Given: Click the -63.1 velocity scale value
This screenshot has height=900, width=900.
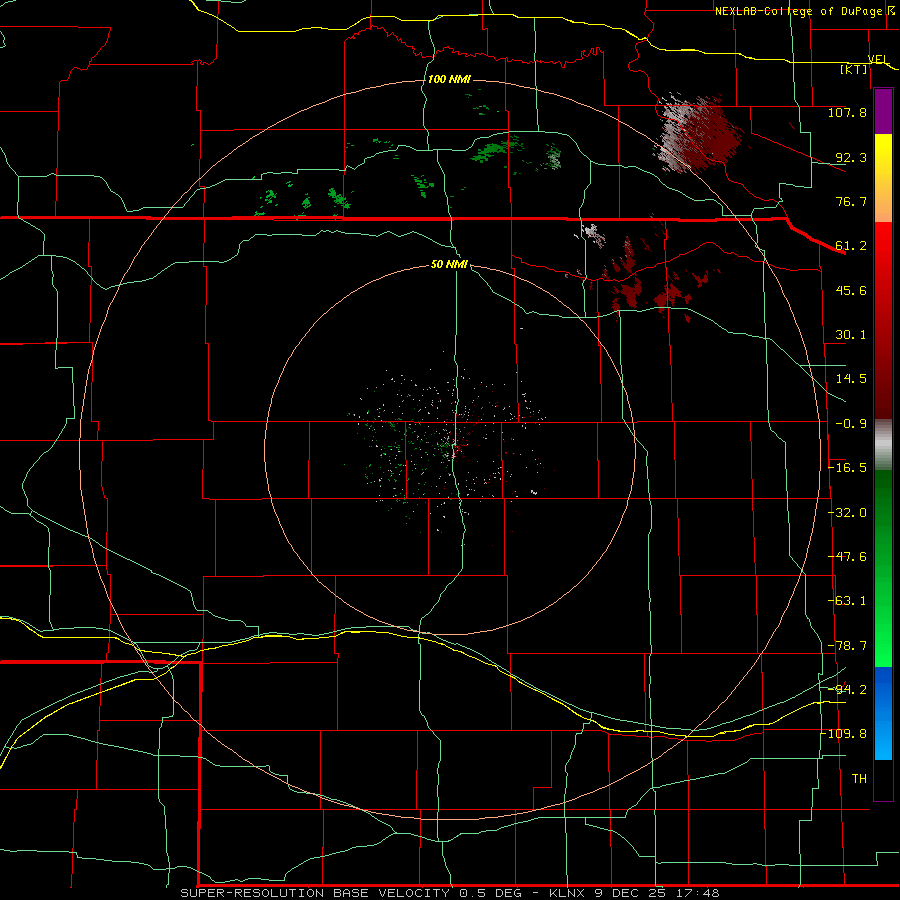Looking at the screenshot, I should point(847,601).
